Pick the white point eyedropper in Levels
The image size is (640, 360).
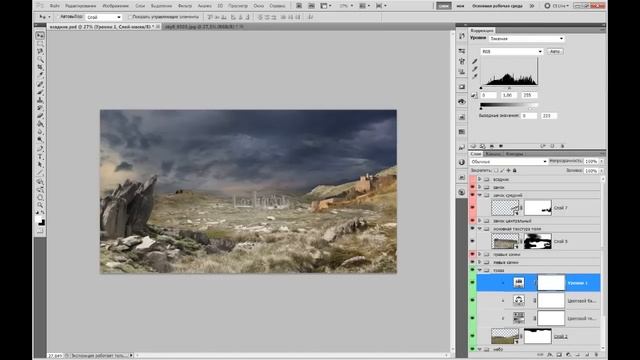click(475, 76)
